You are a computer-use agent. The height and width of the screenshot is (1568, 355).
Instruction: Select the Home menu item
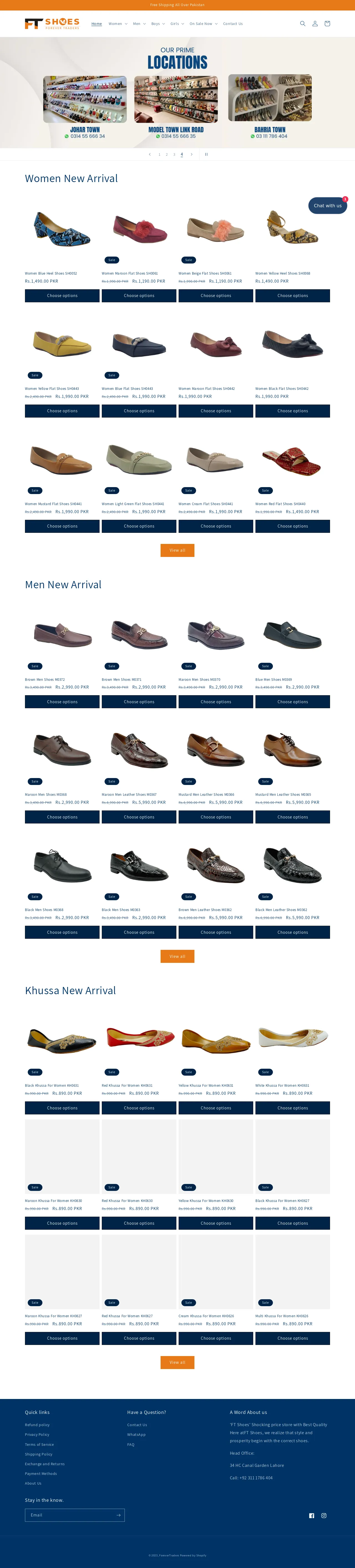coord(97,24)
